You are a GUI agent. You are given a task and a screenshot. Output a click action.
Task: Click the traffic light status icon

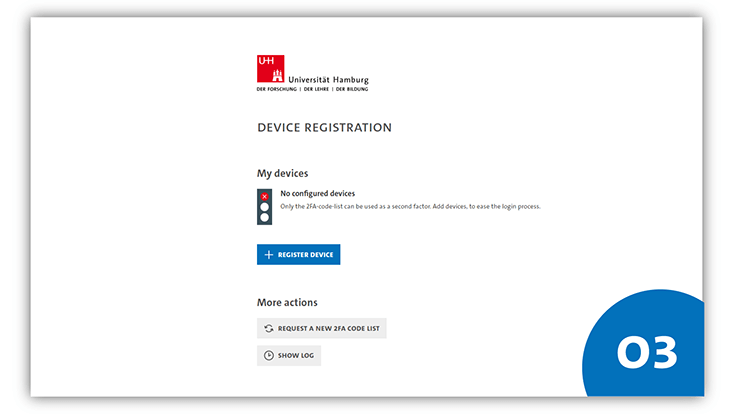coord(265,206)
